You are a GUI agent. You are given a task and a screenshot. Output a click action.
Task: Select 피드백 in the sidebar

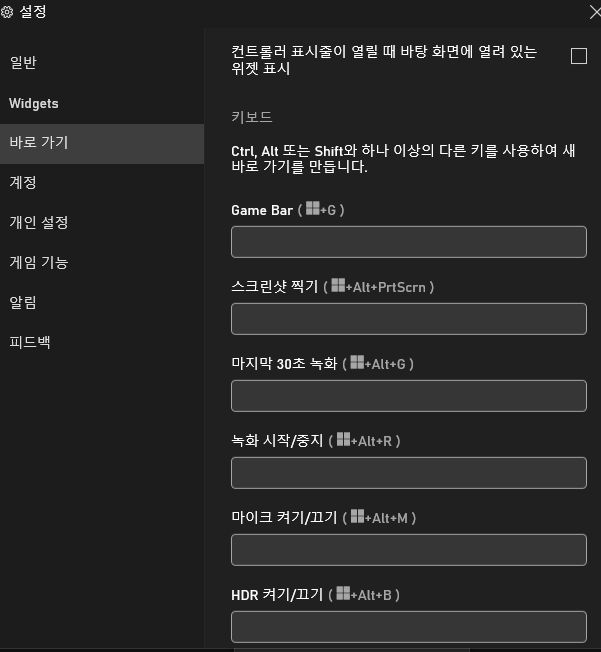(x=30, y=342)
